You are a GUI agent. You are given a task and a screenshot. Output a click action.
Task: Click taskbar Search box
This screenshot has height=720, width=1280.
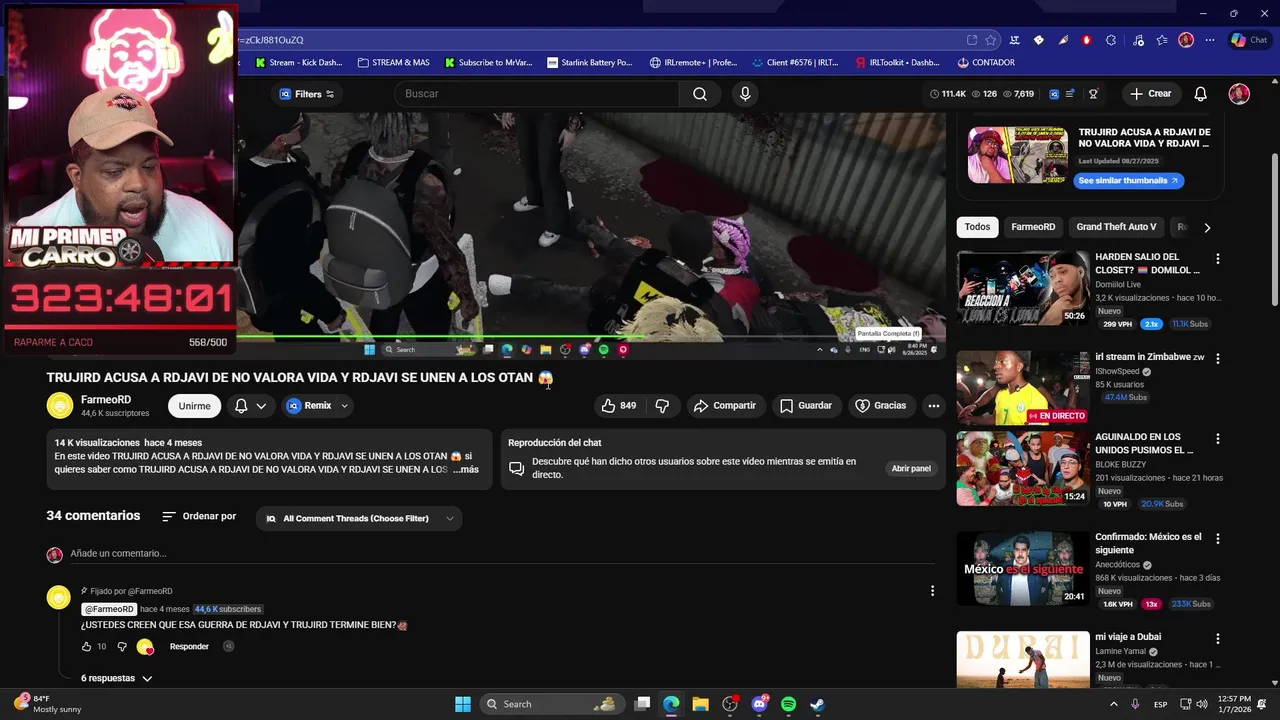(x=553, y=704)
